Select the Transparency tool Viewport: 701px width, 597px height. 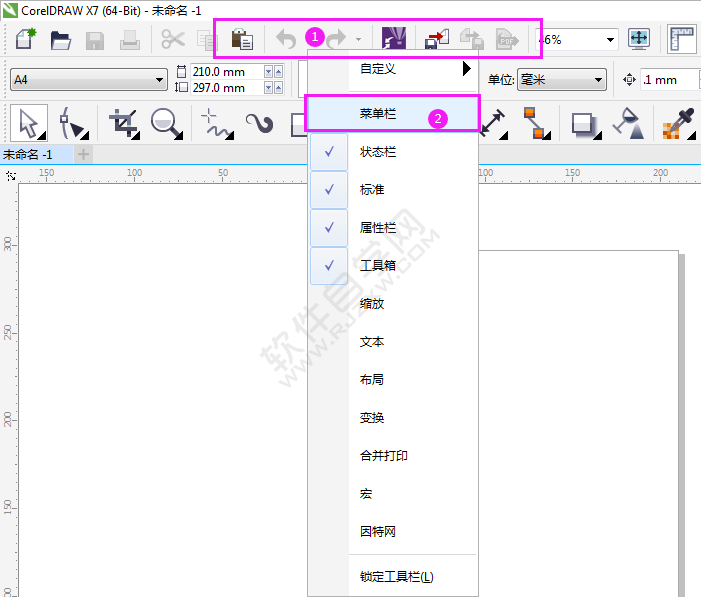coord(629,123)
